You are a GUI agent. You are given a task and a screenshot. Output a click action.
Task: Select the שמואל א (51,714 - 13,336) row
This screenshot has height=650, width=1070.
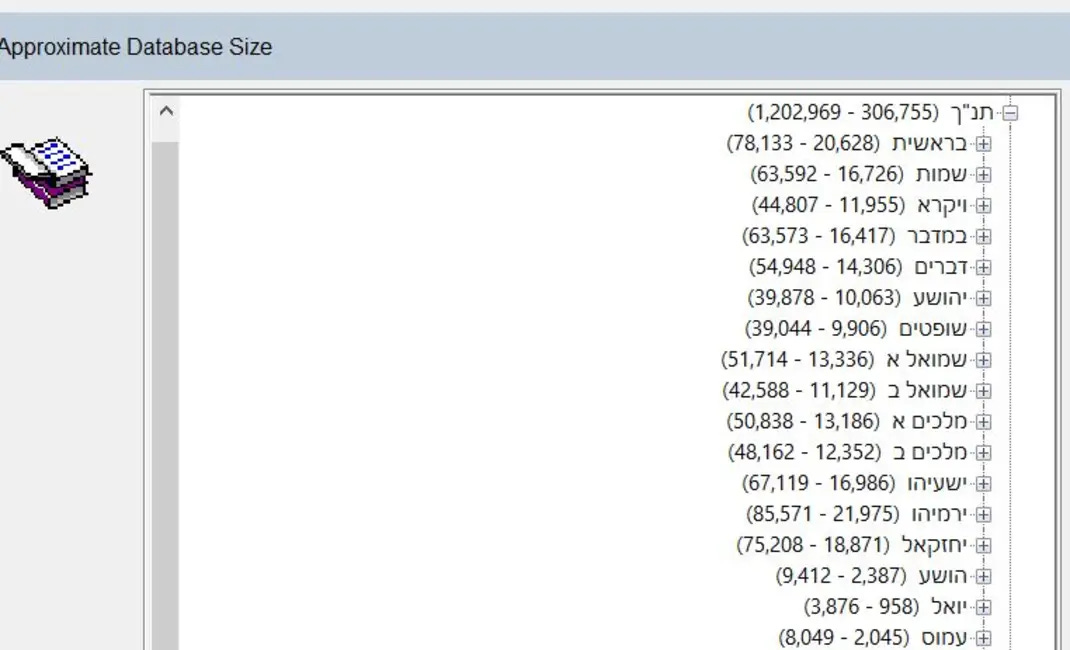pos(844,359)
